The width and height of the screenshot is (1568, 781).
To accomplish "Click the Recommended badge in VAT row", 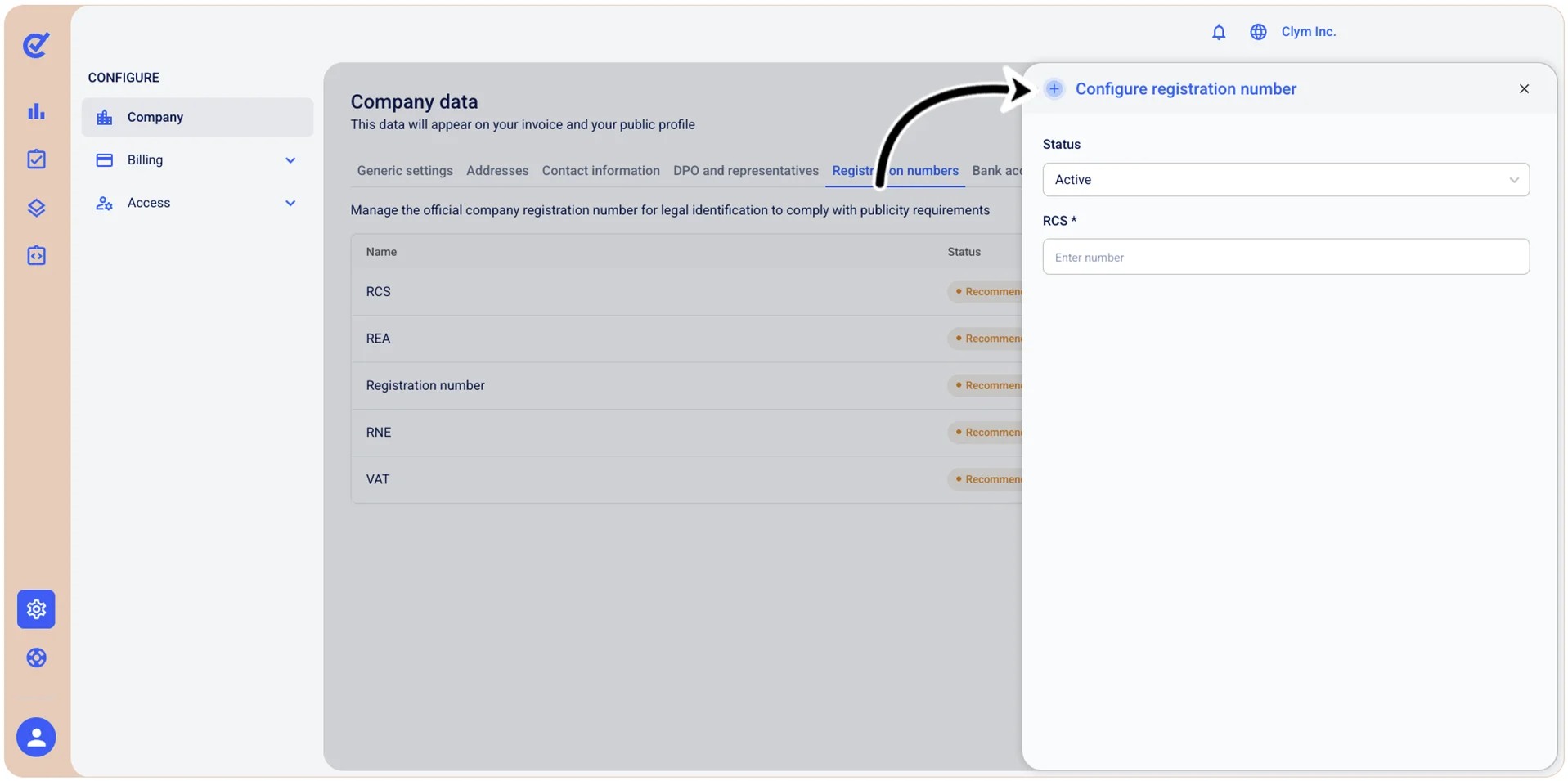I will click(x=986, y=479).
